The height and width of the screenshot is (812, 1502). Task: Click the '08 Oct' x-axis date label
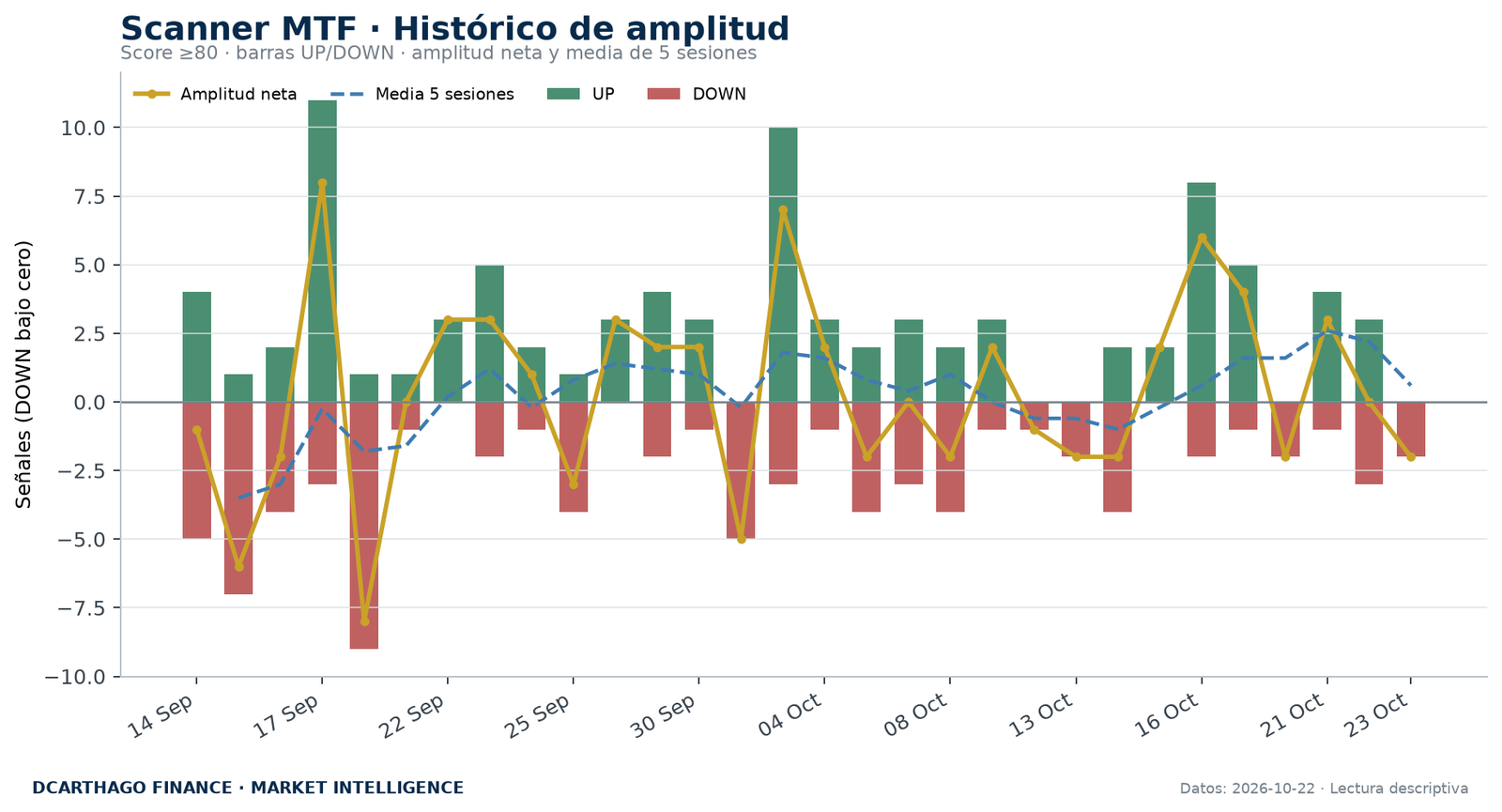tap(916, 717)
